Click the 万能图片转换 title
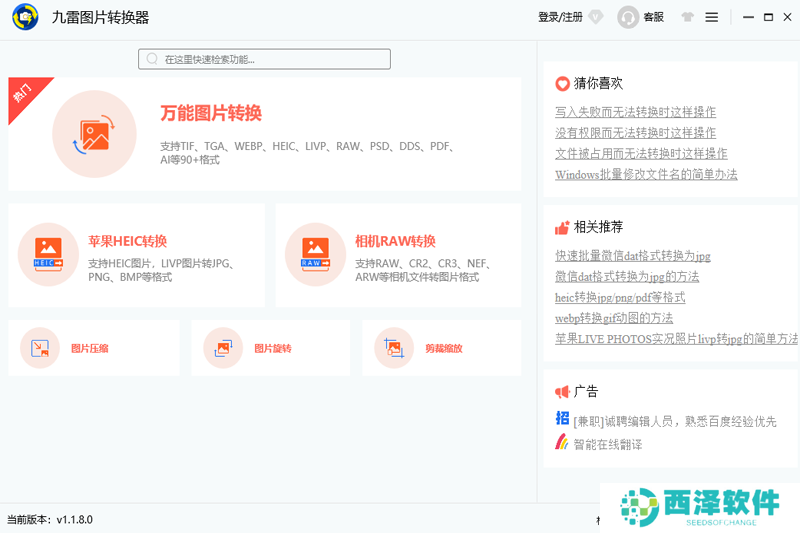Image resolution: width=800 pixels, height=533 pixels. 211,113
